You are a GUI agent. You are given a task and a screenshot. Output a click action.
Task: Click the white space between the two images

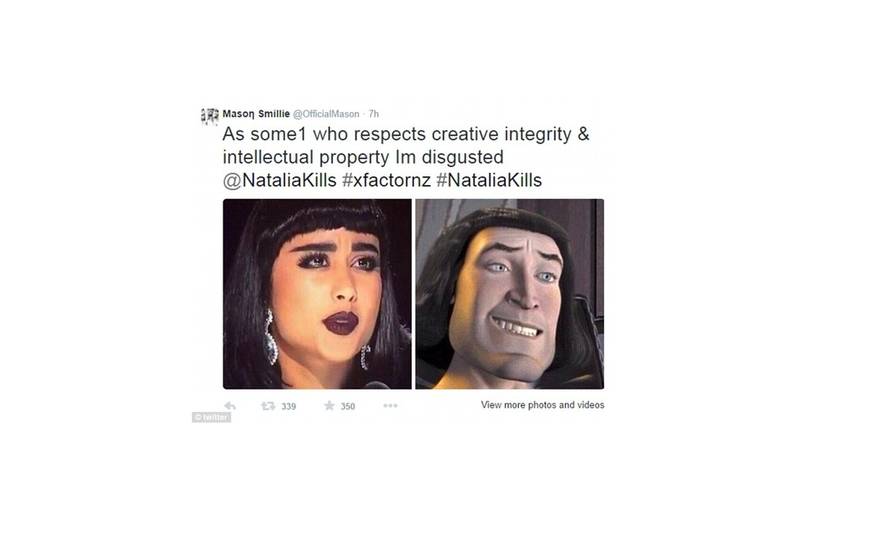click(x=414, y=294)
